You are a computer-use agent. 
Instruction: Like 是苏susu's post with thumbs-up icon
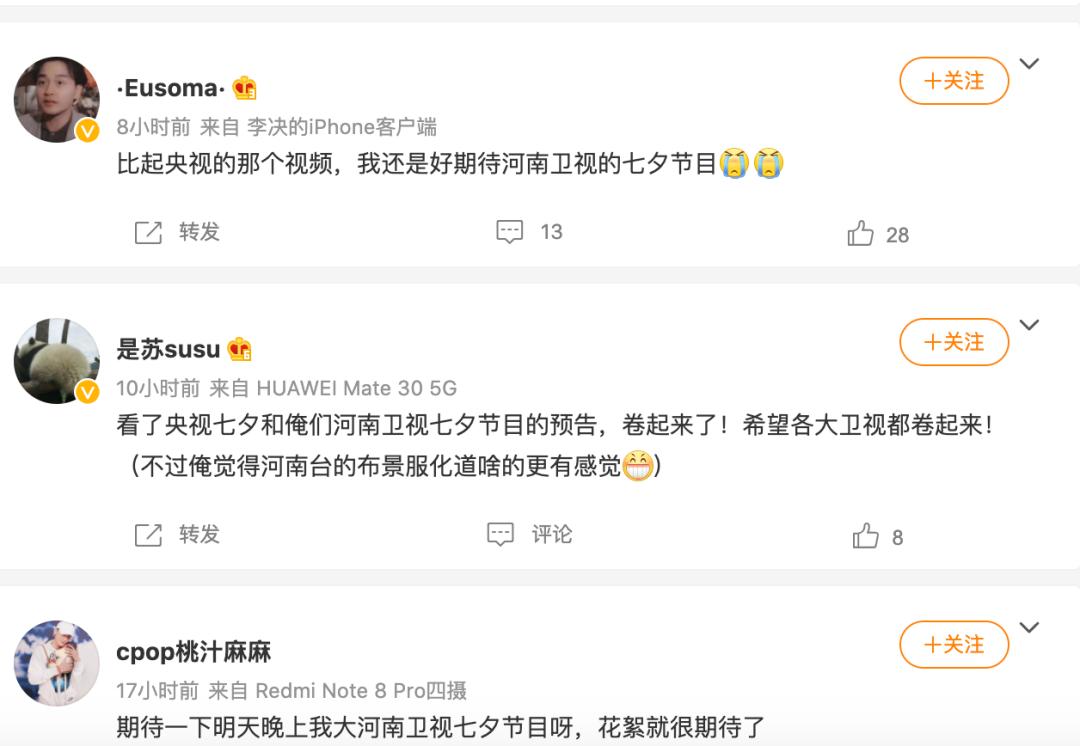click(x=865, y=537)
